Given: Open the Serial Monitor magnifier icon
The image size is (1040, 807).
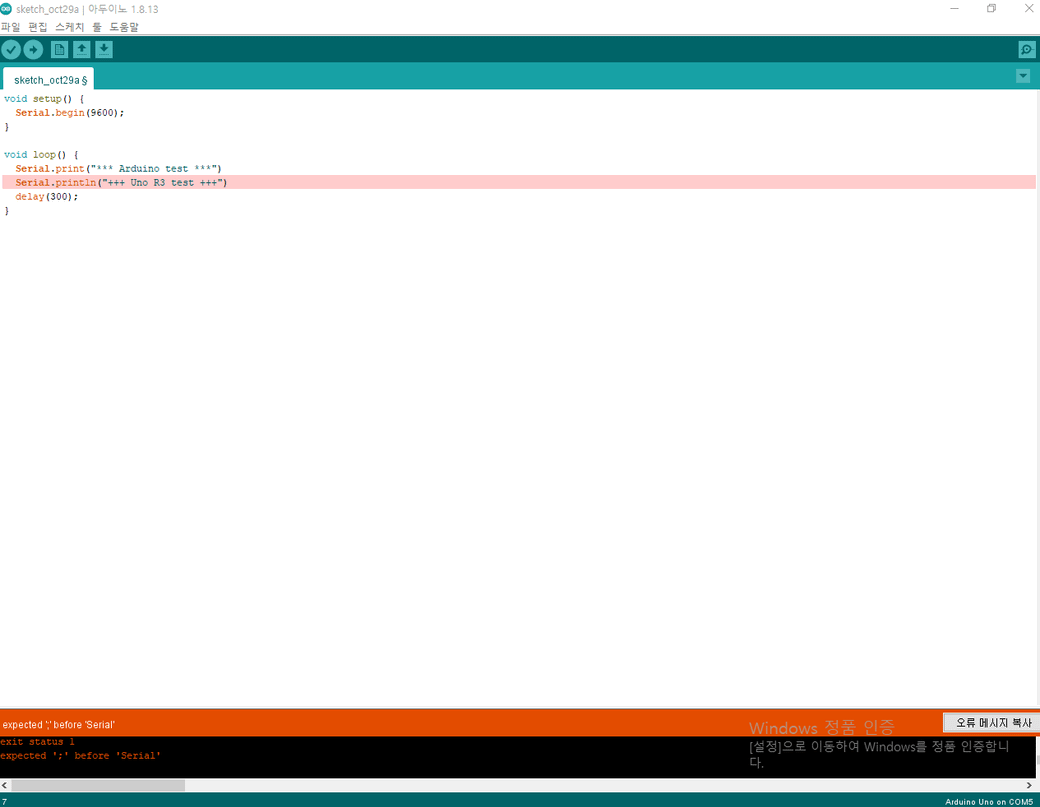Looking at the screenshot, I should coord(1026,50).
